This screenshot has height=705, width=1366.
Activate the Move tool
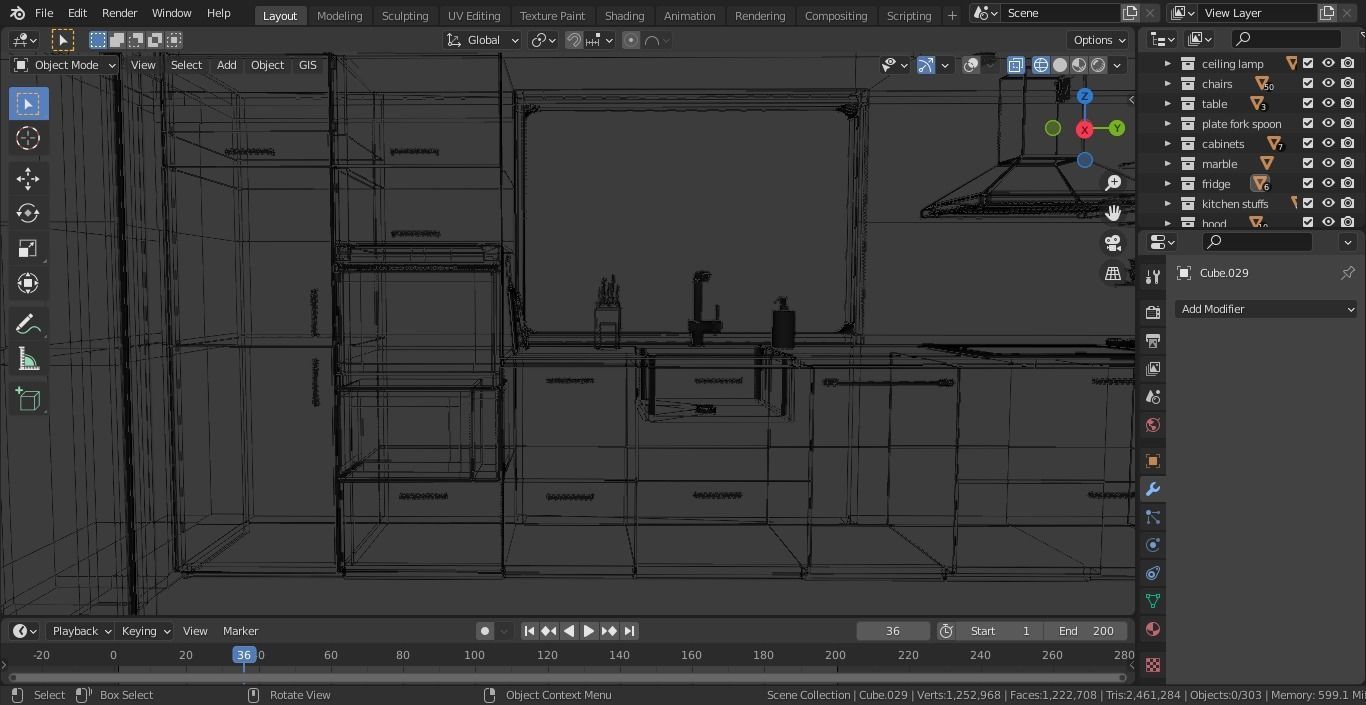[x=28, y=179]
